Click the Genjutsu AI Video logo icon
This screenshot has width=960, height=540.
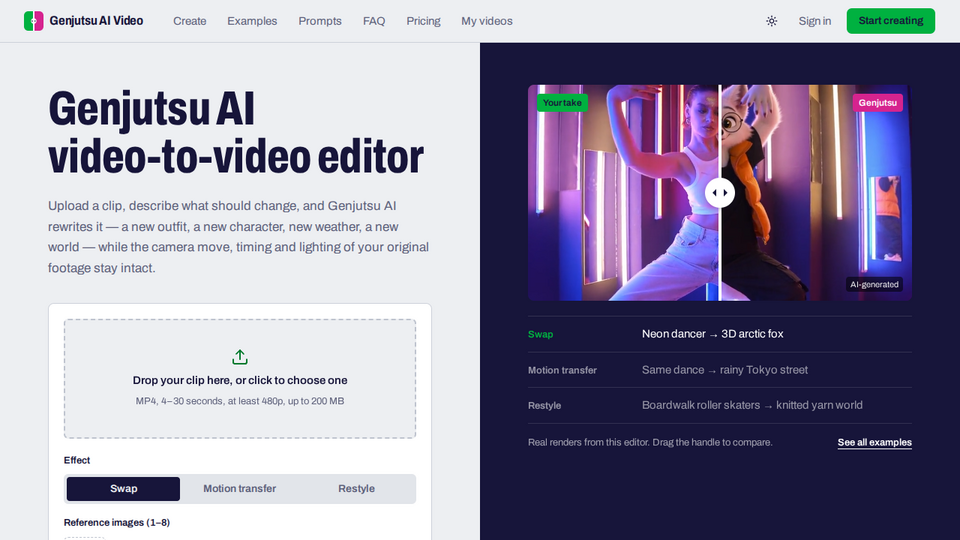(34, 21)
